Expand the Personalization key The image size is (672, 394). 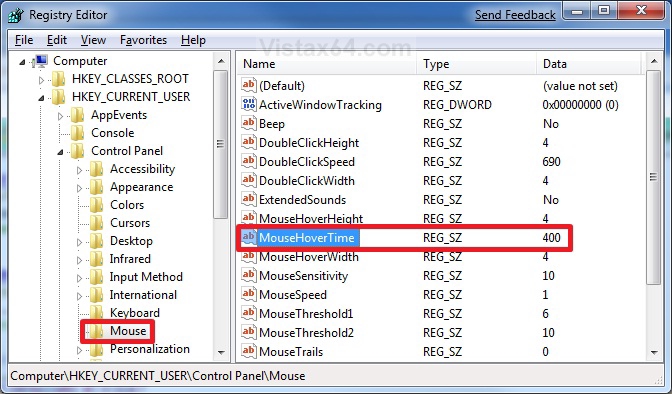click(79, 350)
